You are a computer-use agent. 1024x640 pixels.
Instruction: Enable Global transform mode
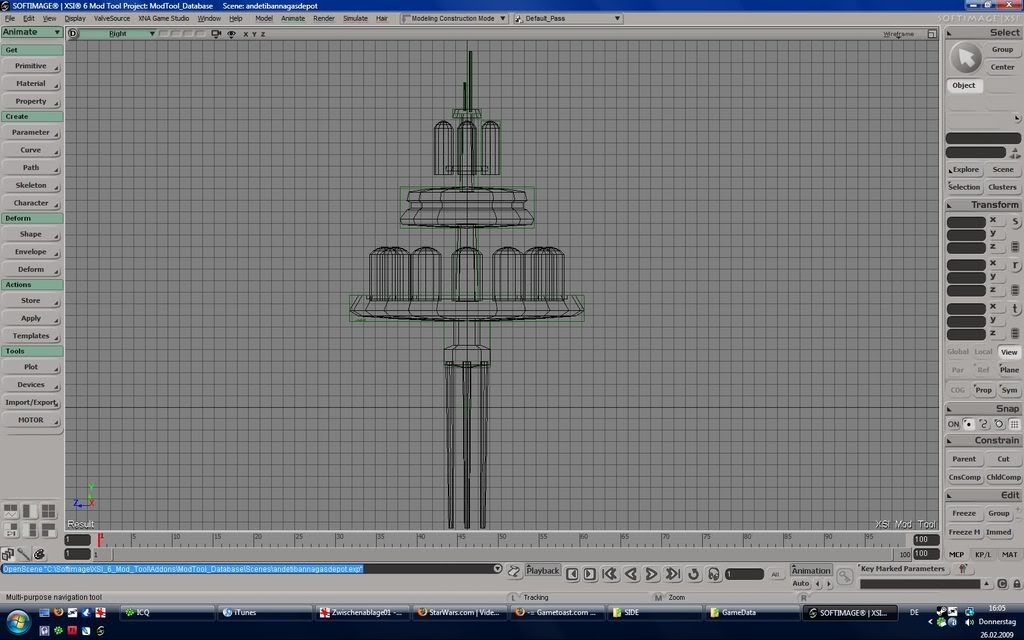(957, 352)
